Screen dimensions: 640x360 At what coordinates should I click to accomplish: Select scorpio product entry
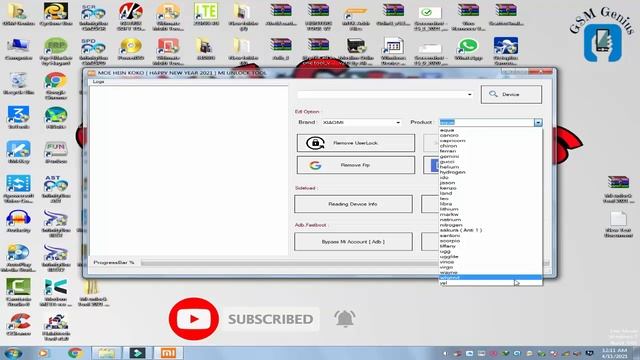[491, 241]
